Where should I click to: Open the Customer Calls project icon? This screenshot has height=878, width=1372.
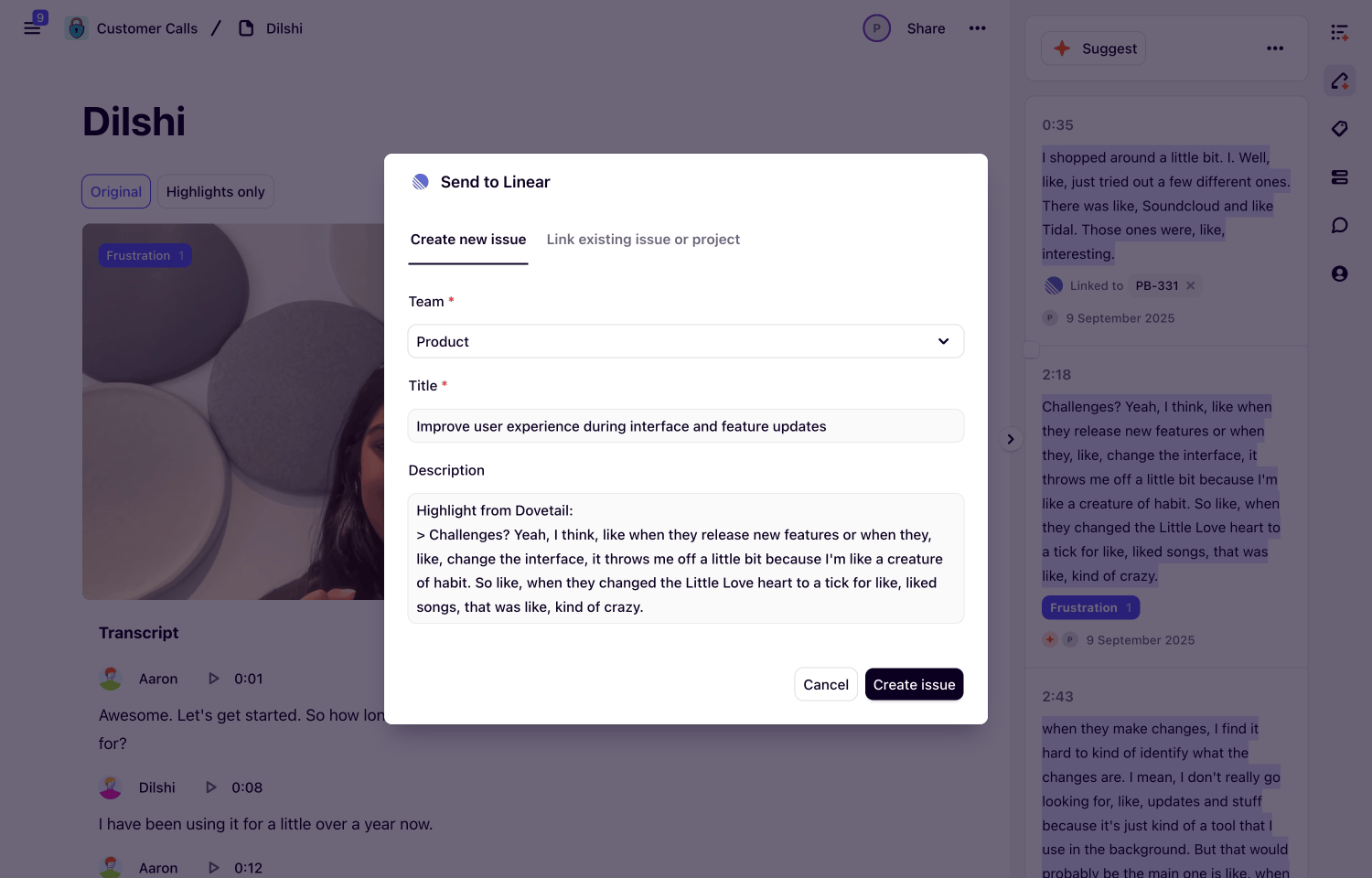pos(77,28)
